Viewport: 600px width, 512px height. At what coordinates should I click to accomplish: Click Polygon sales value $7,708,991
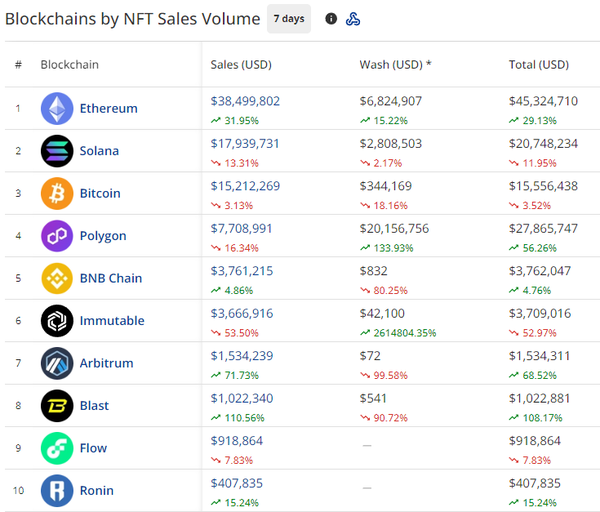pyautogui.click(x=241, y=228)
